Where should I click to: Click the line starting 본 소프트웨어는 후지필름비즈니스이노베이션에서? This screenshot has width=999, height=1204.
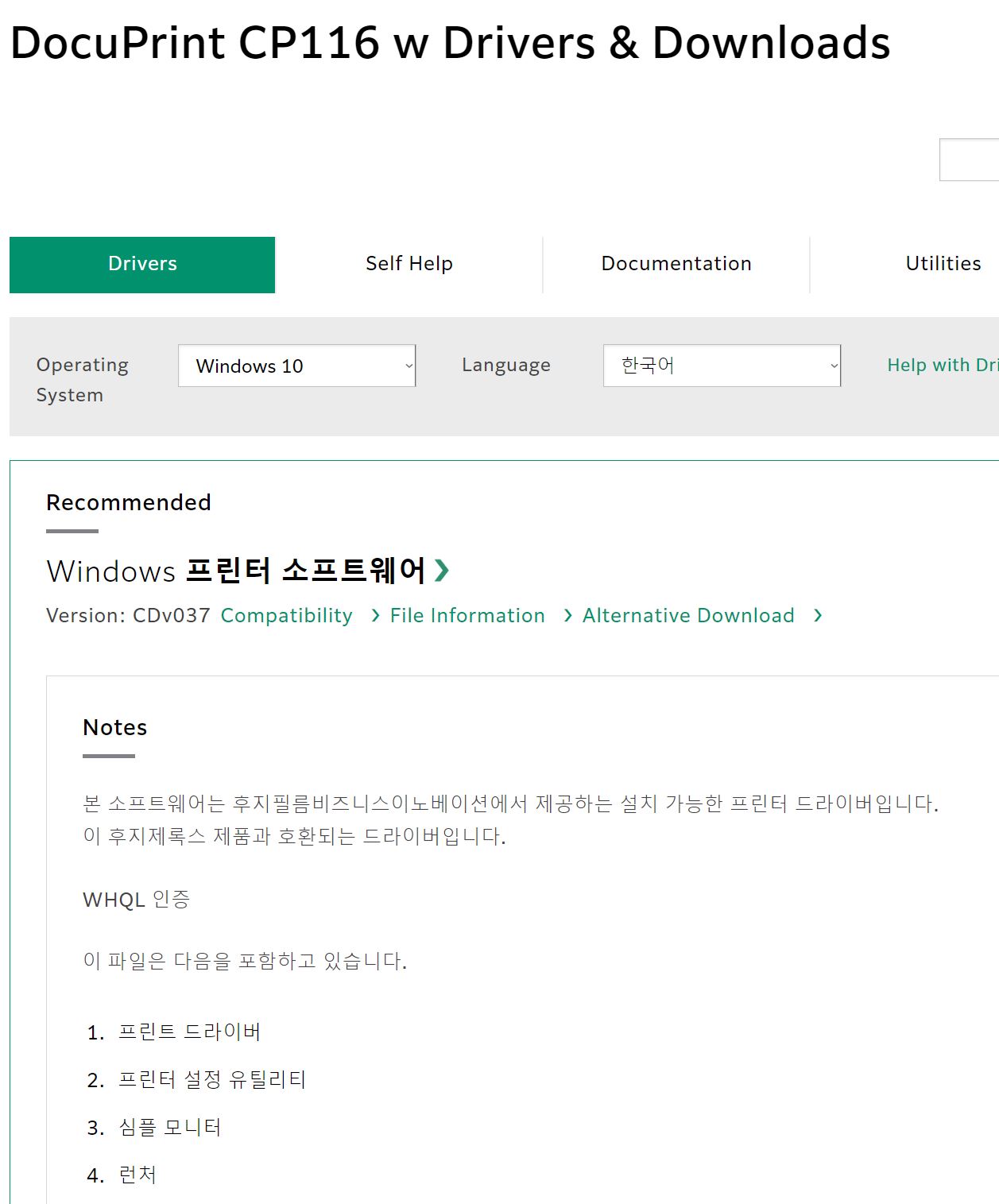tap(511, 803)
